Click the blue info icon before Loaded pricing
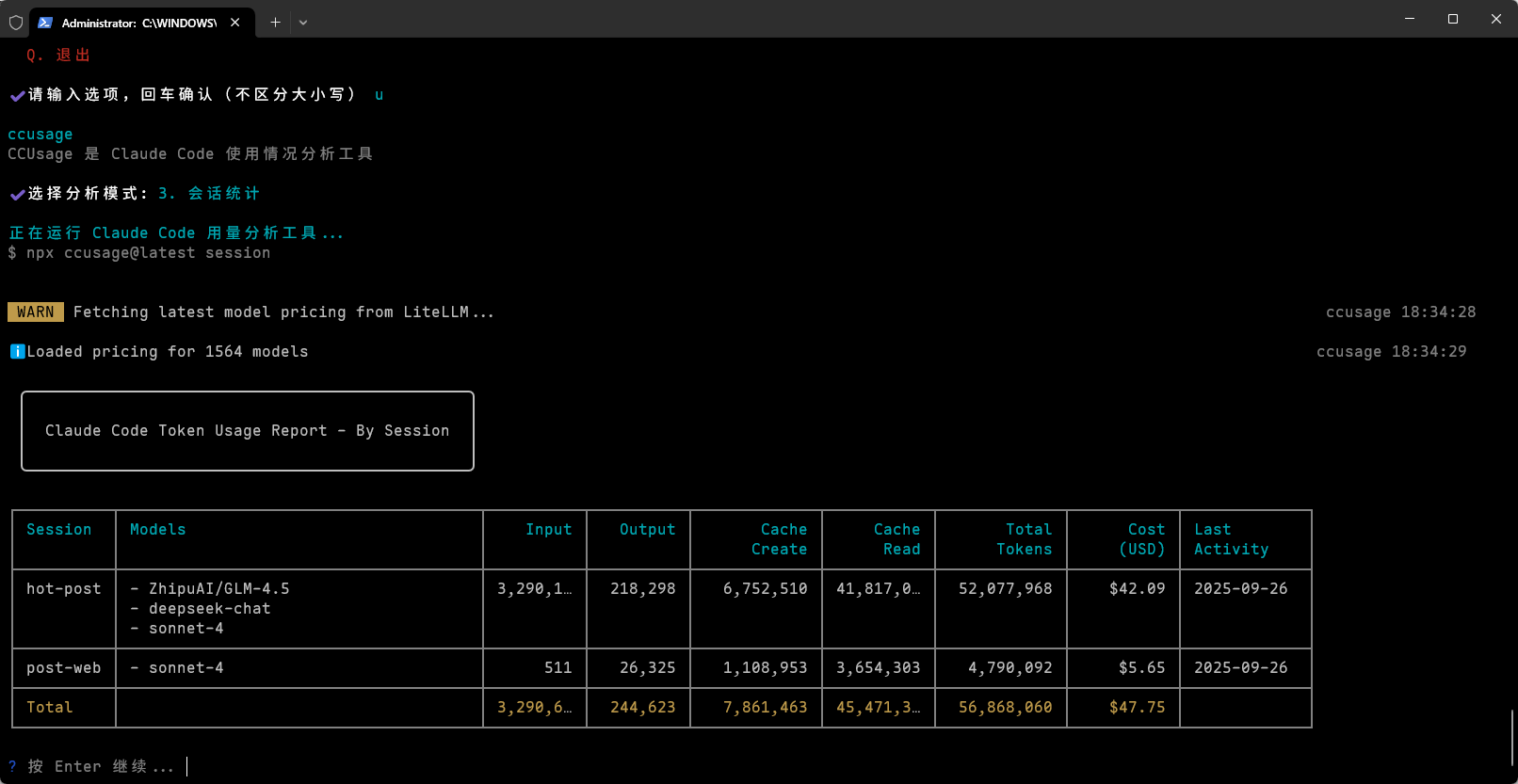Viewport: 1518px width, 784px height. click(17, 352)
